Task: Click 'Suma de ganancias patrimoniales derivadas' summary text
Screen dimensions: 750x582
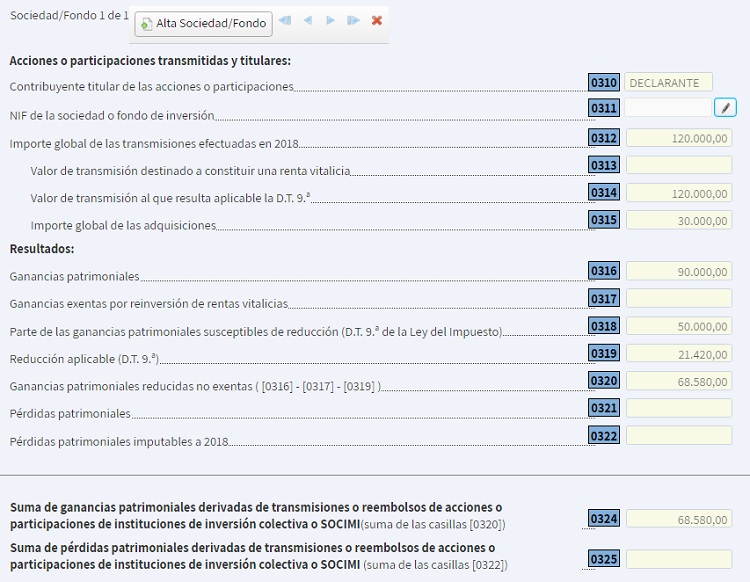Action: (257, 516)
